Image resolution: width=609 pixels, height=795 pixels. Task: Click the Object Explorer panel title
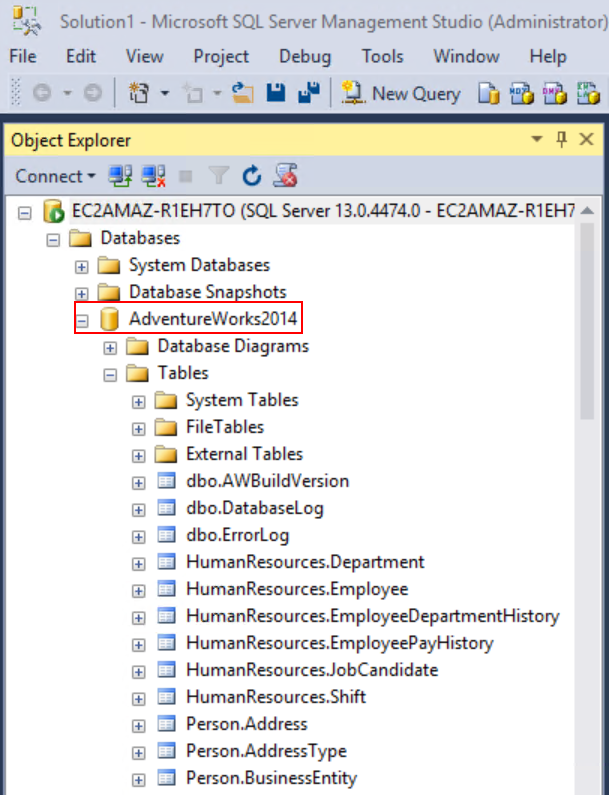point(71,140)
